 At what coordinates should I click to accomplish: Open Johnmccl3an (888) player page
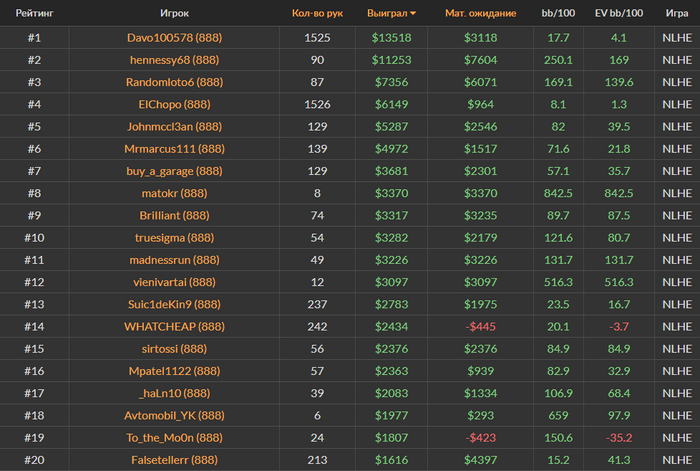coord(174,127)
